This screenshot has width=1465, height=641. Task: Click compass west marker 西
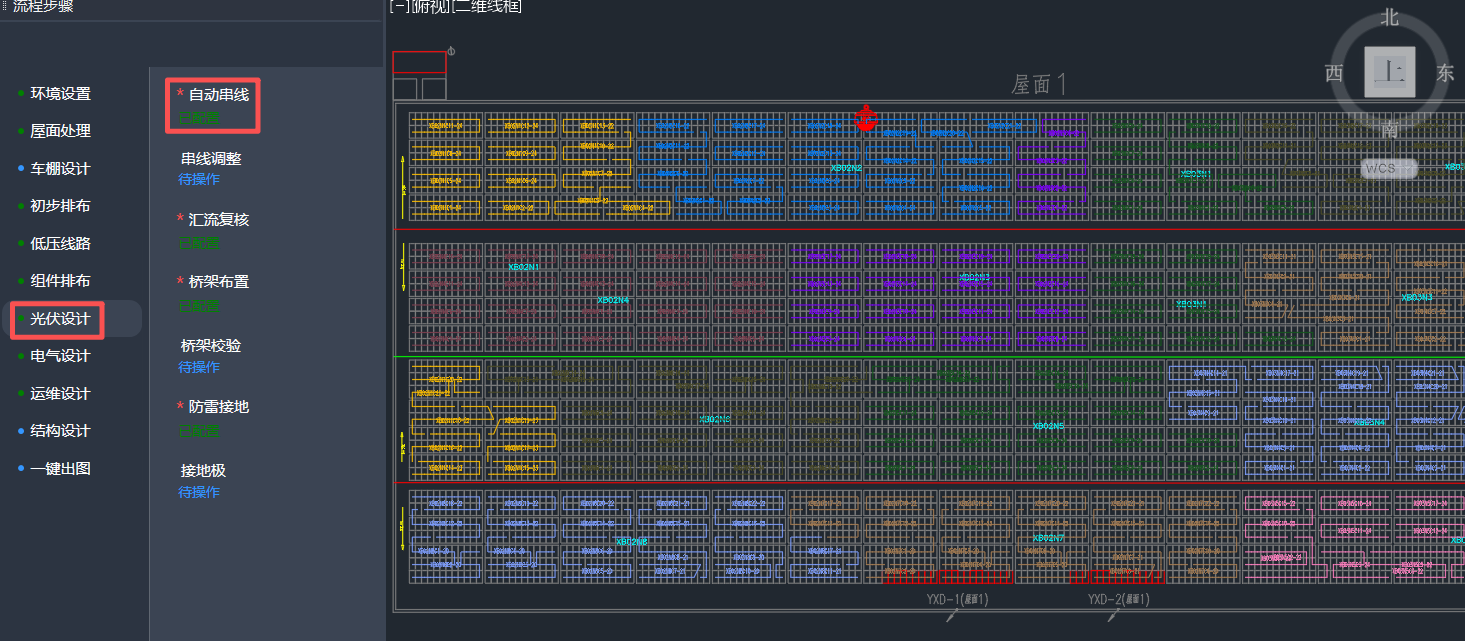[x=1333, y=73]
